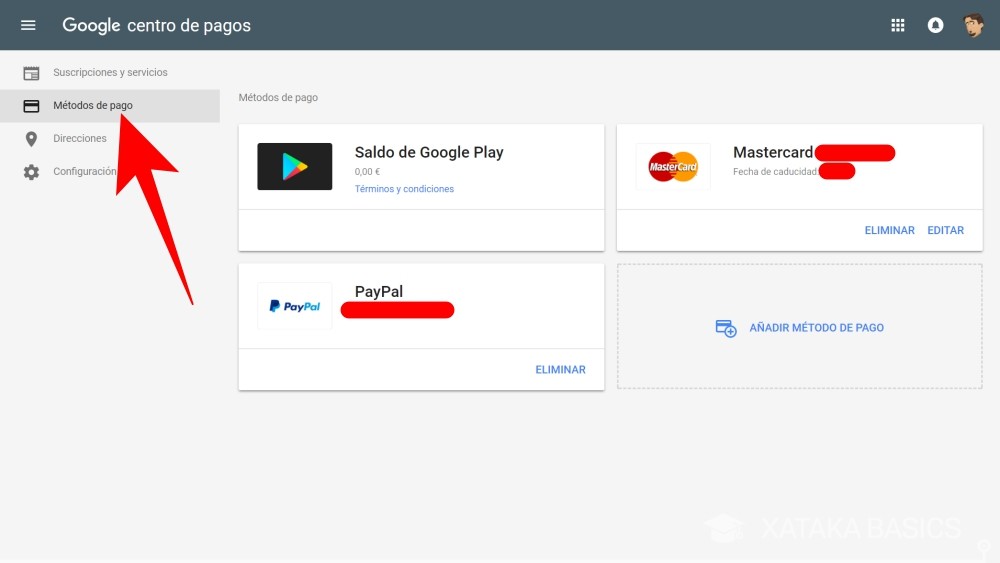Click the Google Play logo thumbnail
The image size is (1000, 563).
click(295, 167)
